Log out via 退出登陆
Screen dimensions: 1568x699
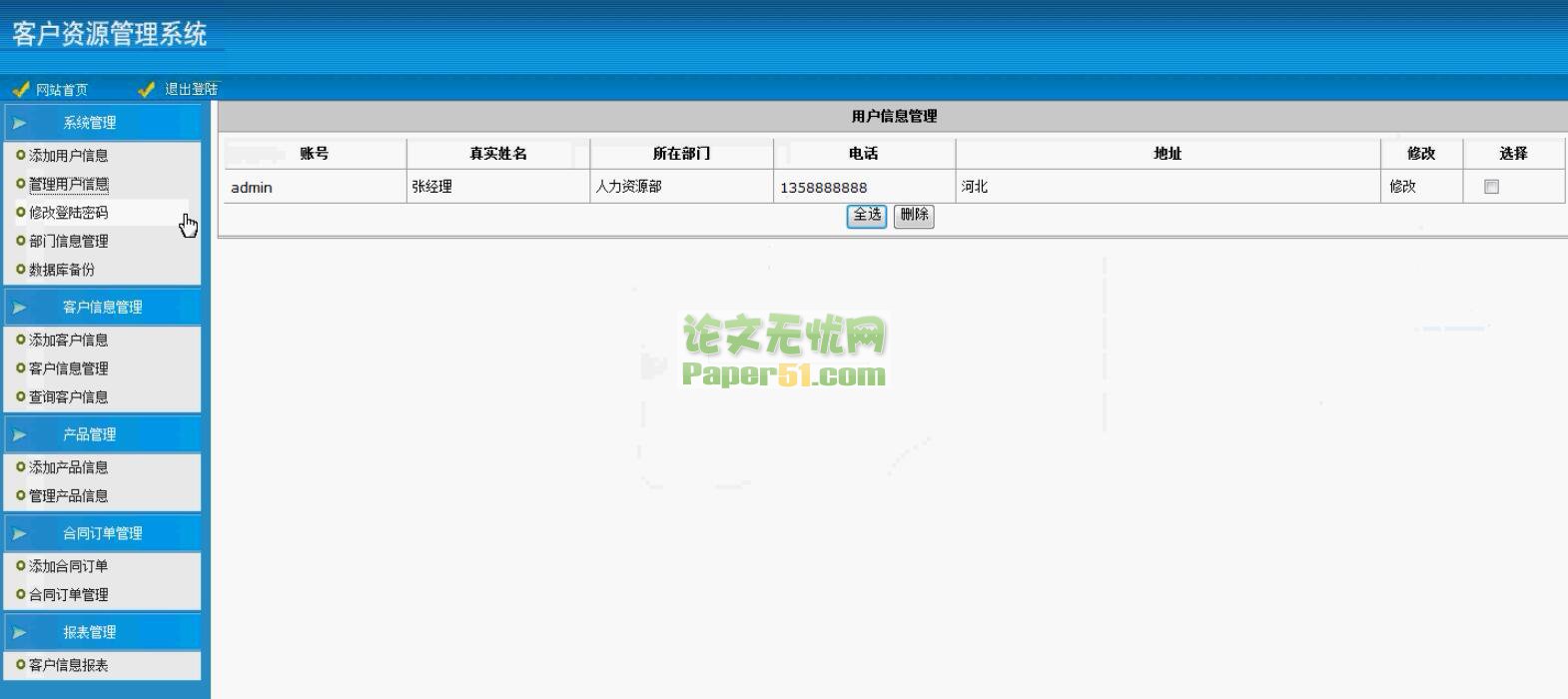coord(191,89)
